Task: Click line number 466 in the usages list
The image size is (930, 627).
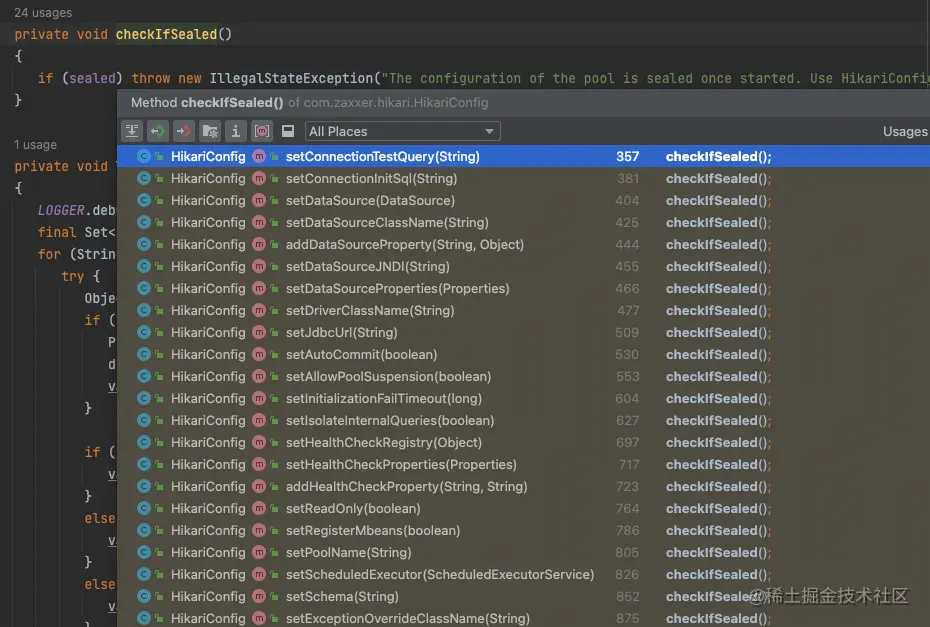Action: point(628,288)
